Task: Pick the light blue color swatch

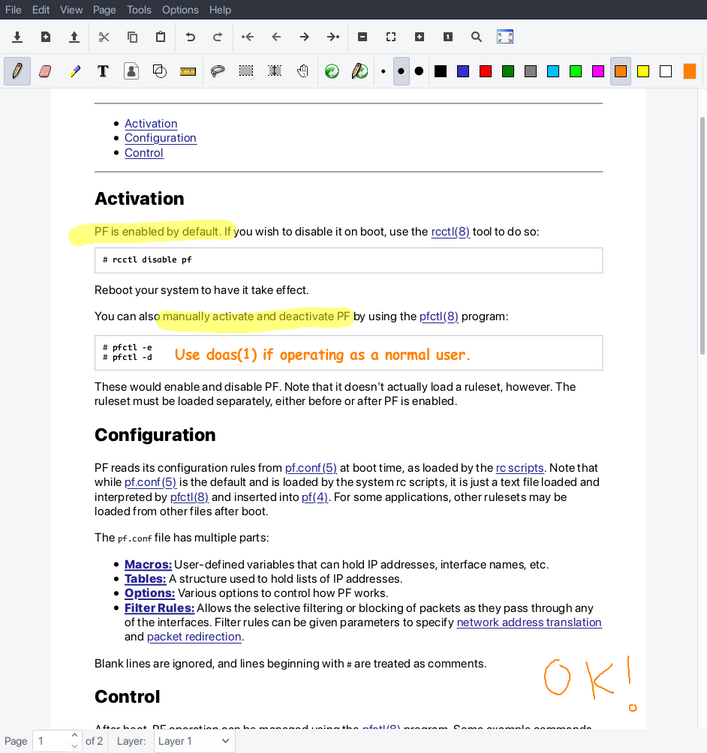Action: tap(553, 71)
